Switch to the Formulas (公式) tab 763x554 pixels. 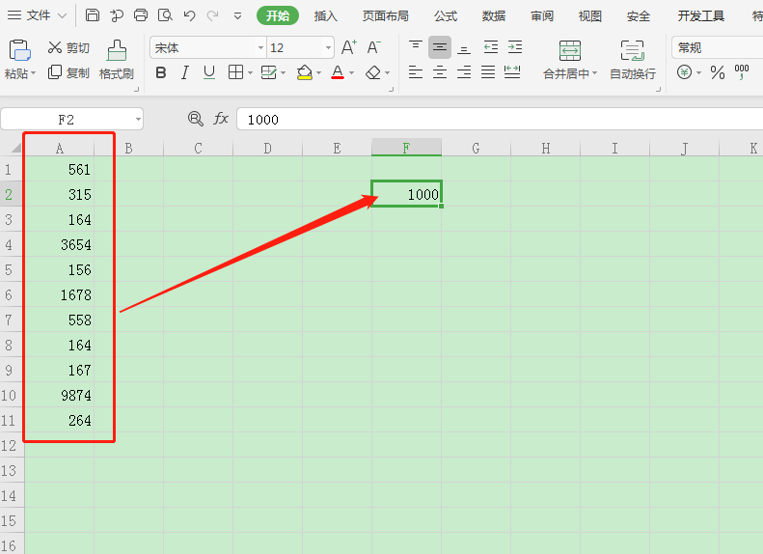tap(445, 16)
